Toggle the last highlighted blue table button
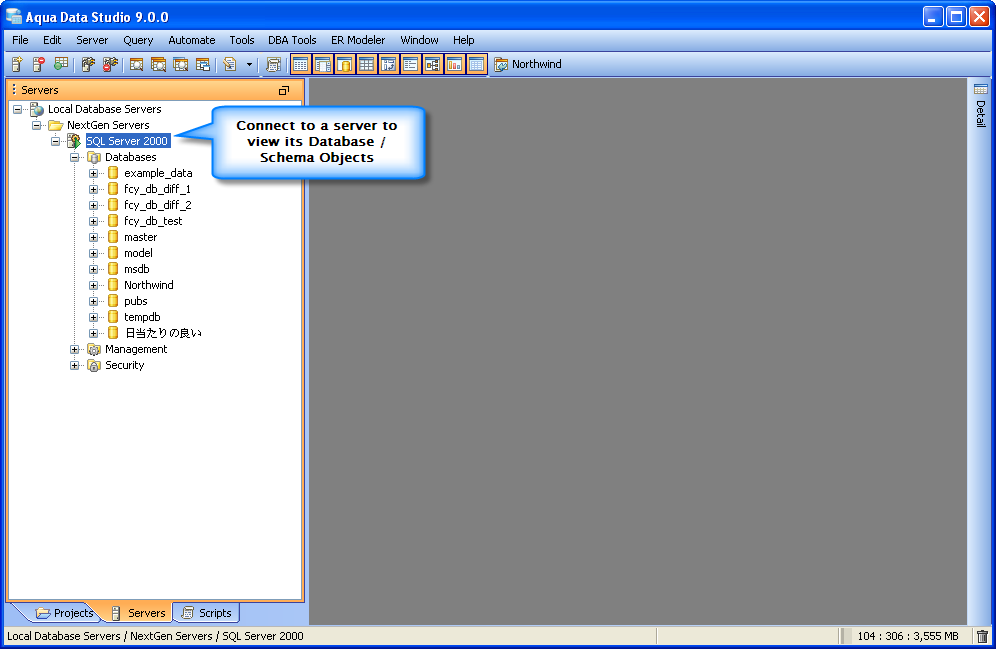 click(x=476, y=64)
